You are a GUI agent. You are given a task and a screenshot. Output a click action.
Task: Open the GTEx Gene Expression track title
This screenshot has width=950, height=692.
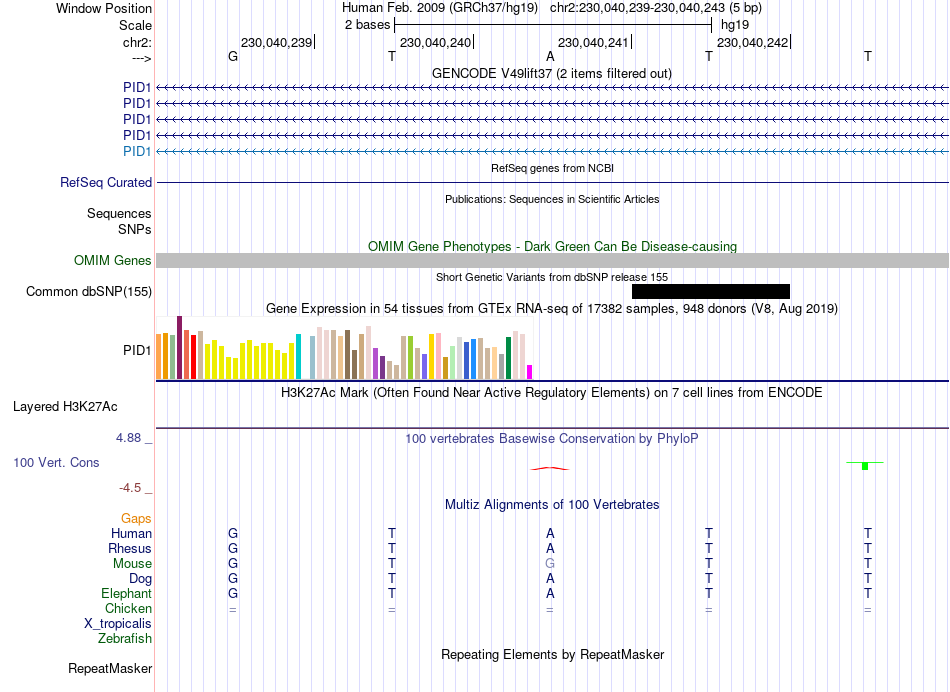tap(552, 308)
